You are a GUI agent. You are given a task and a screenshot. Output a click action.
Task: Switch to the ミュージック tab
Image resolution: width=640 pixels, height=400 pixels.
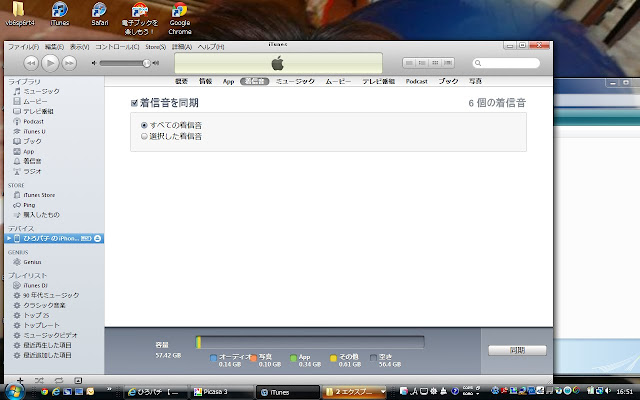[295, 81]
